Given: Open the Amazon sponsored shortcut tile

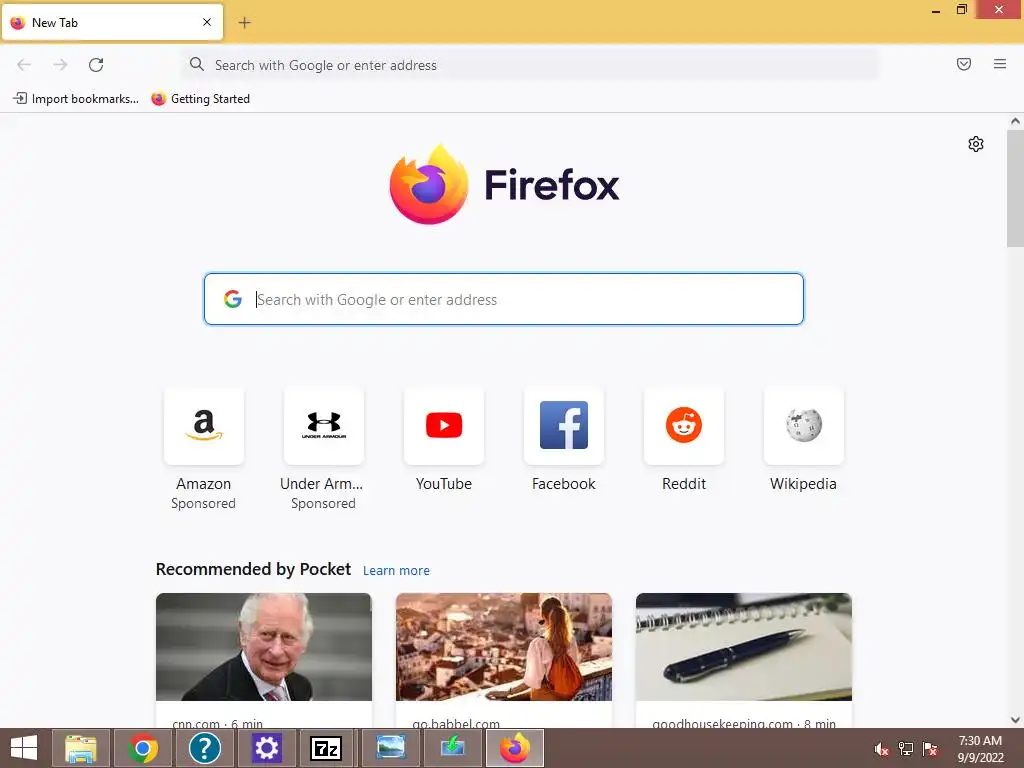Looking at the screenshot, I should coord(204,426).
